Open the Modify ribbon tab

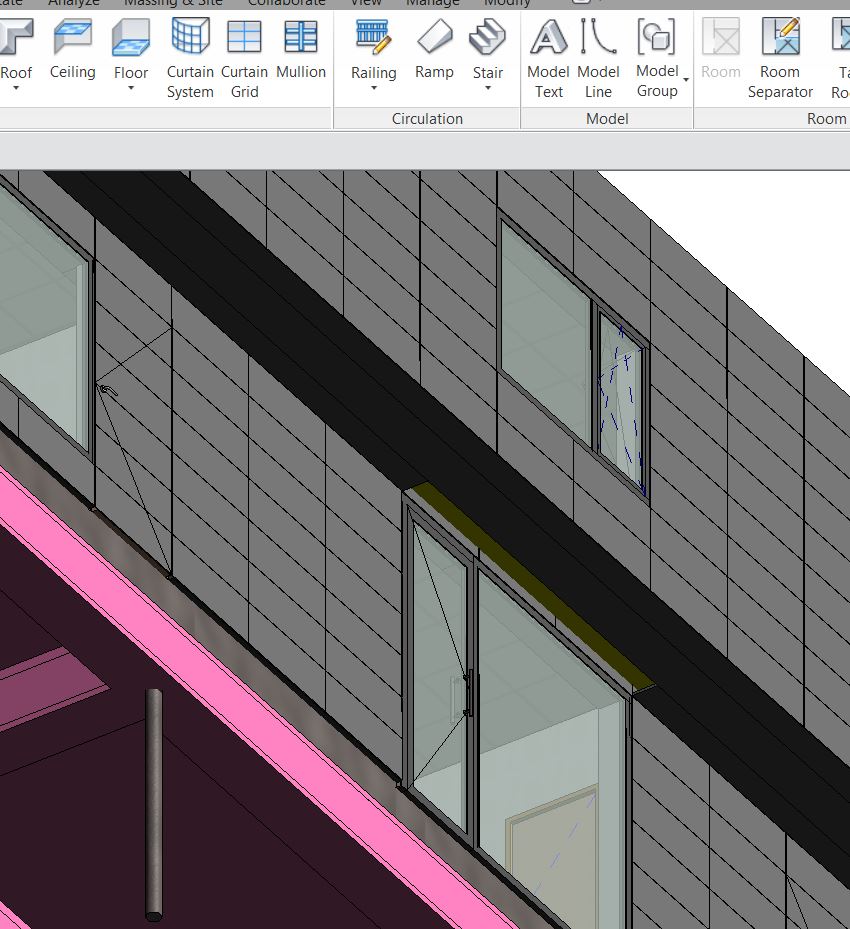coord(507,3)
